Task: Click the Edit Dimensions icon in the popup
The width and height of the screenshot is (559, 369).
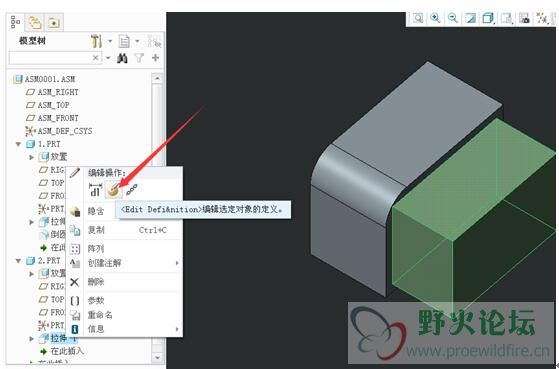Action: pos(95,190)
